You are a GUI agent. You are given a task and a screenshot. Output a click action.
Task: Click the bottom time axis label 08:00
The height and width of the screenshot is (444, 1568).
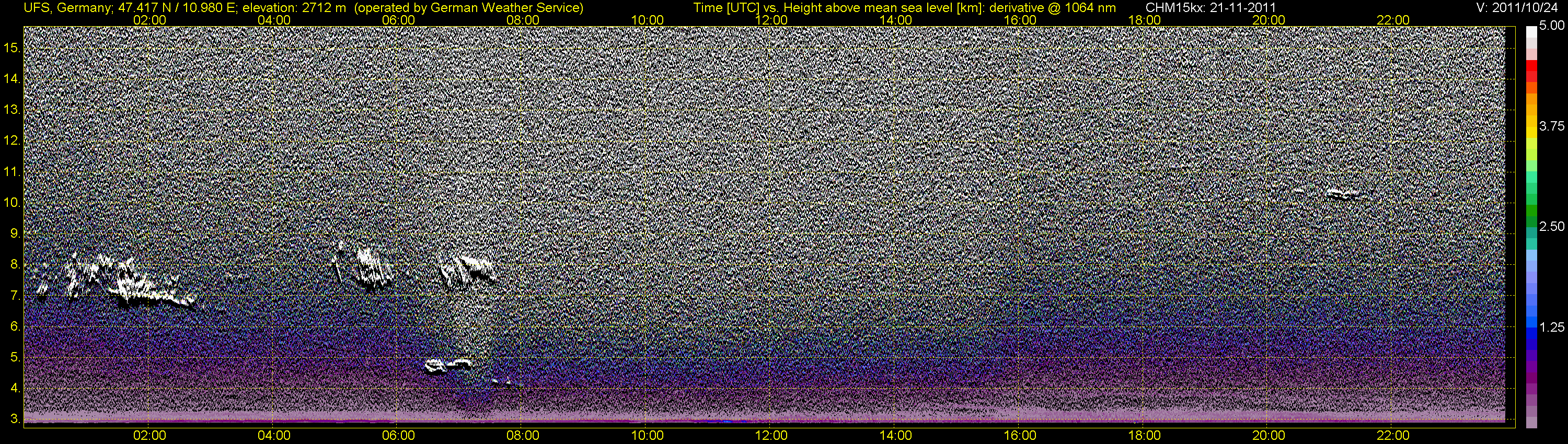pyautogui.click(x=523, y=436)
